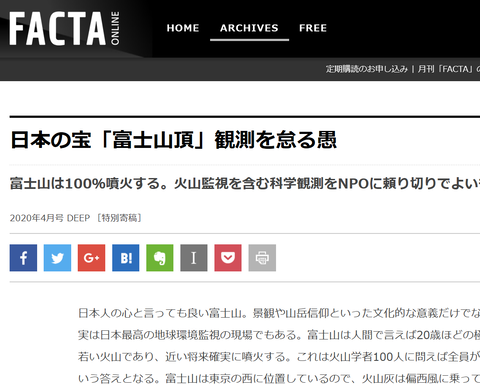Share article on Twitter
Image resolution: width=480 pixels, height=384 pixels.
coord(57,258)
